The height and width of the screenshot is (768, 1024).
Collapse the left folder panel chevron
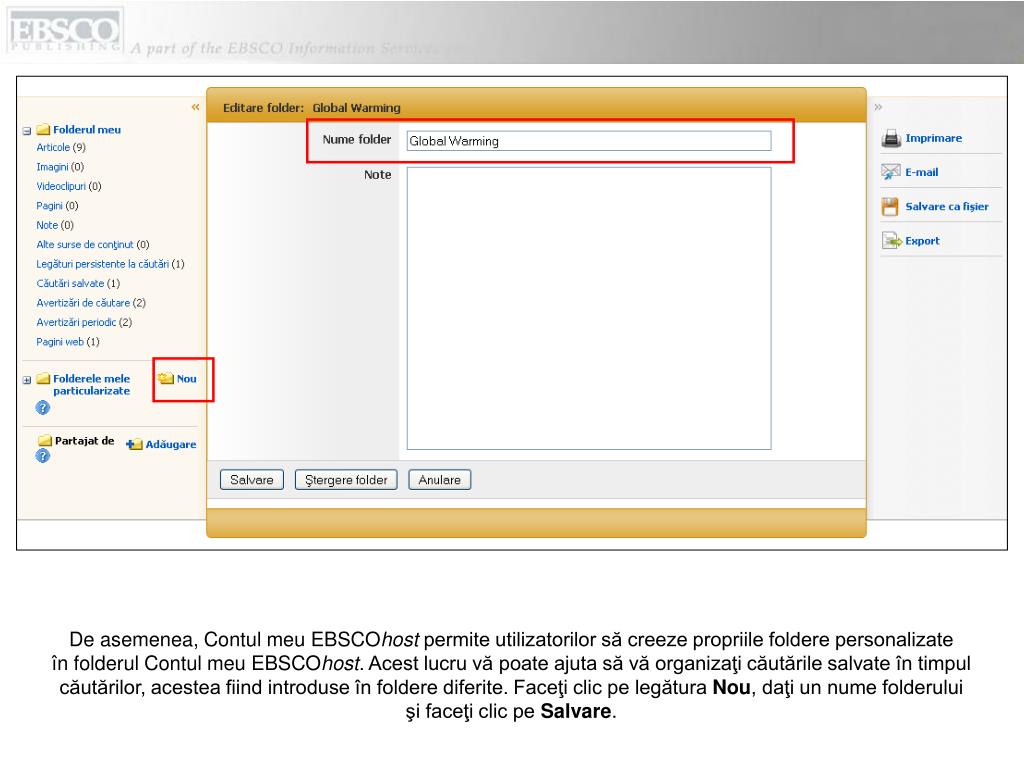tap(195, 107)
